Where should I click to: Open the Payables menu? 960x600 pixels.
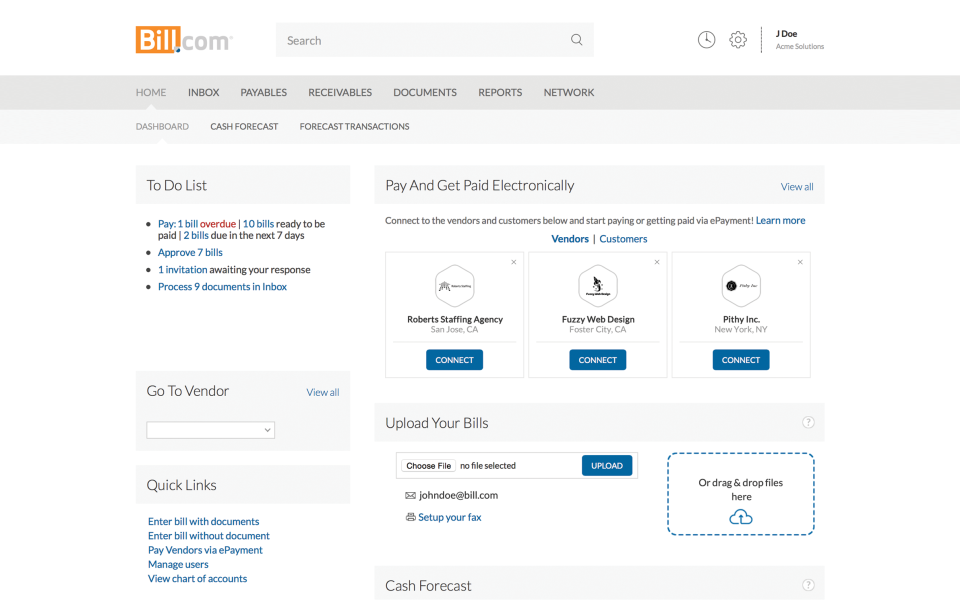[263, 92]
